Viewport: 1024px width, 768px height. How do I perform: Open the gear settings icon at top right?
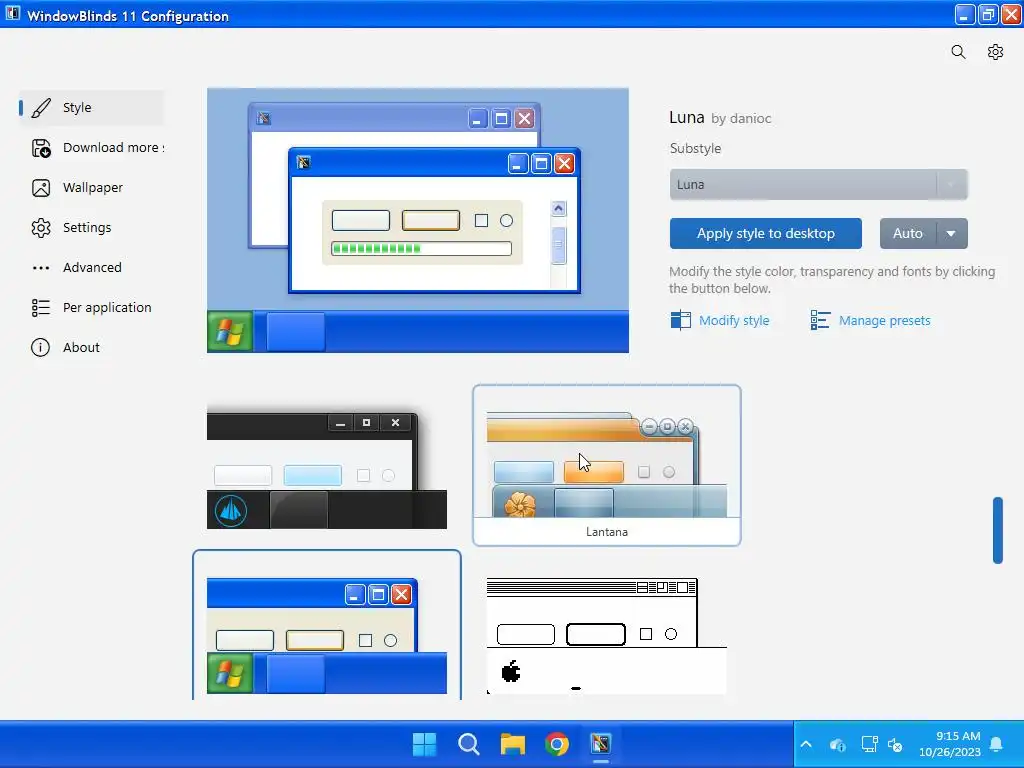pyautogui.click(x=995, y=52)
